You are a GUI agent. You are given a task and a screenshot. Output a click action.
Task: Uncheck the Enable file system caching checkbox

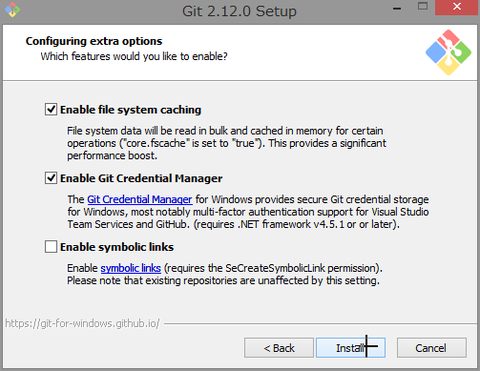(x=51, y=109)
